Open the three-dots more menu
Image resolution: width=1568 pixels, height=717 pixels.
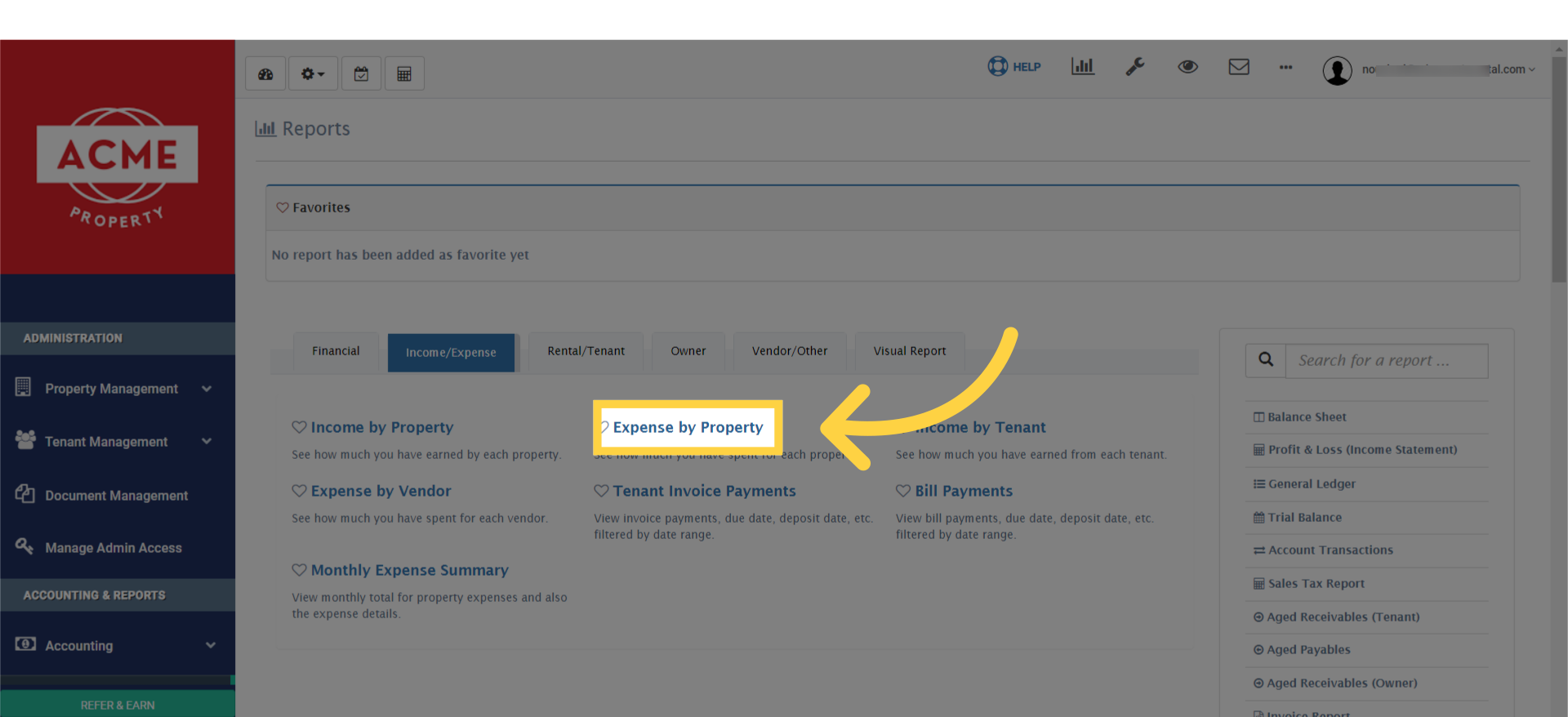(1285, 67)
